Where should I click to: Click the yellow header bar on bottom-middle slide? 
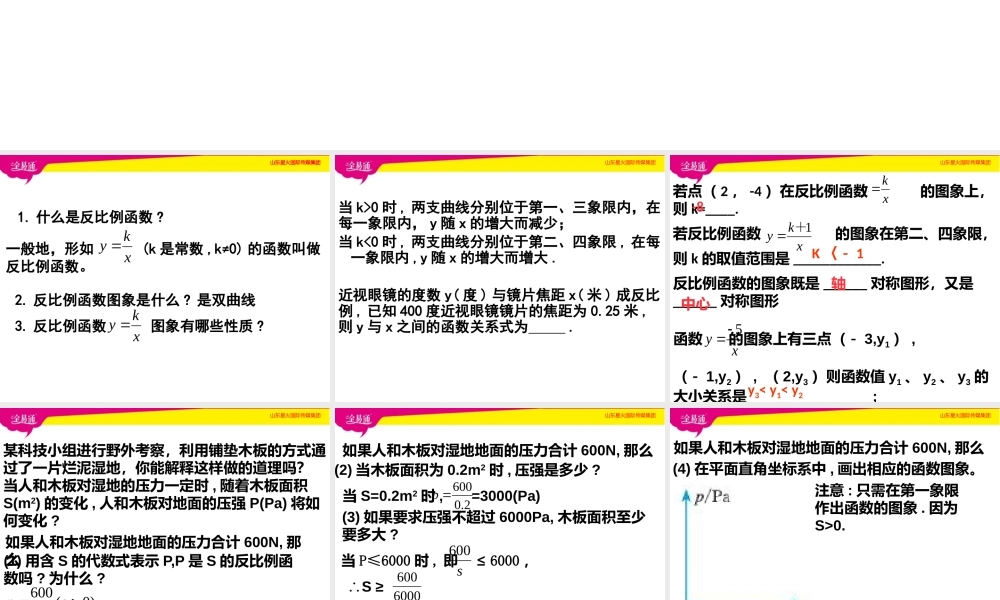[x=498, y=418]
